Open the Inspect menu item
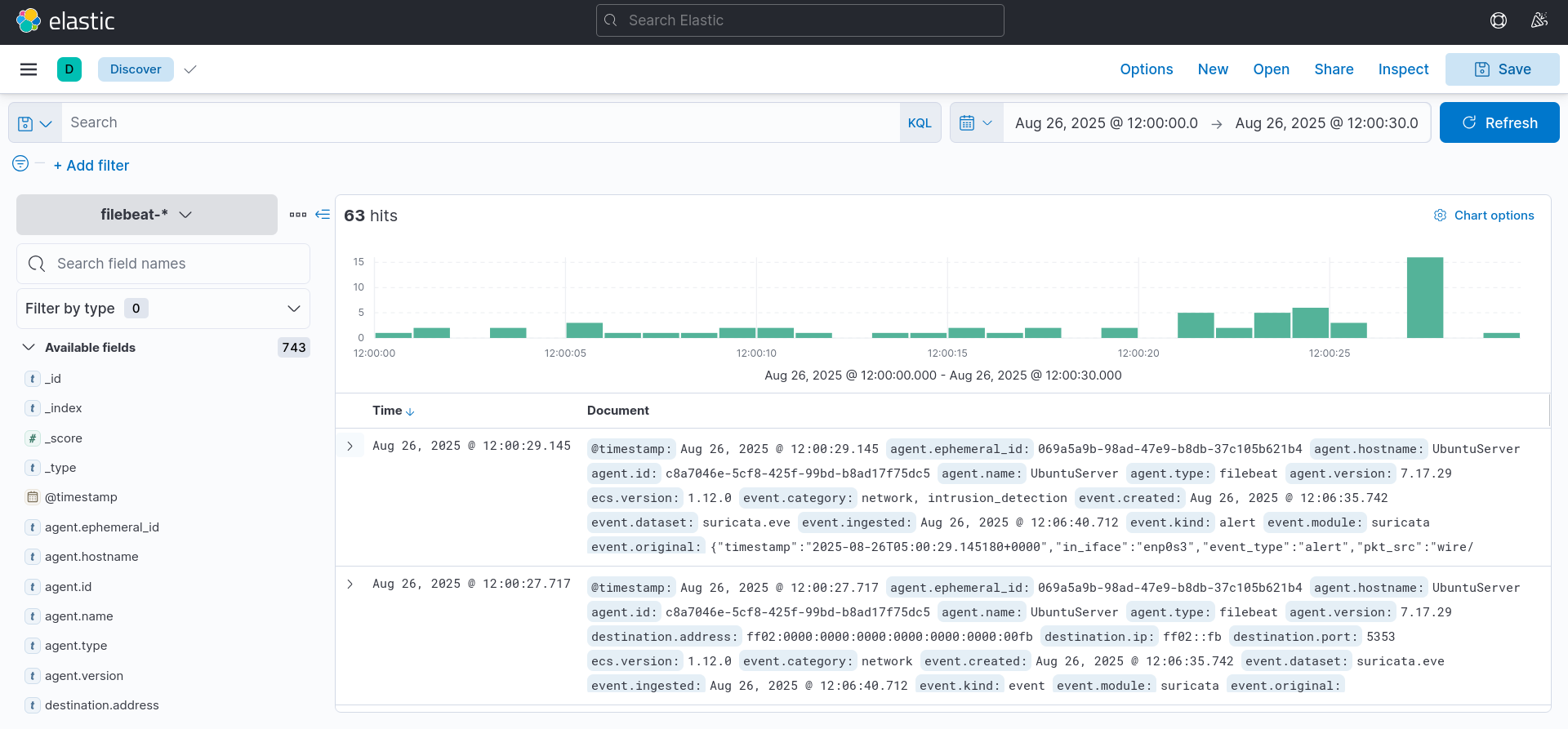Screen dimensions: 1568x729 pyautogui.click(x=1403, y=69)
